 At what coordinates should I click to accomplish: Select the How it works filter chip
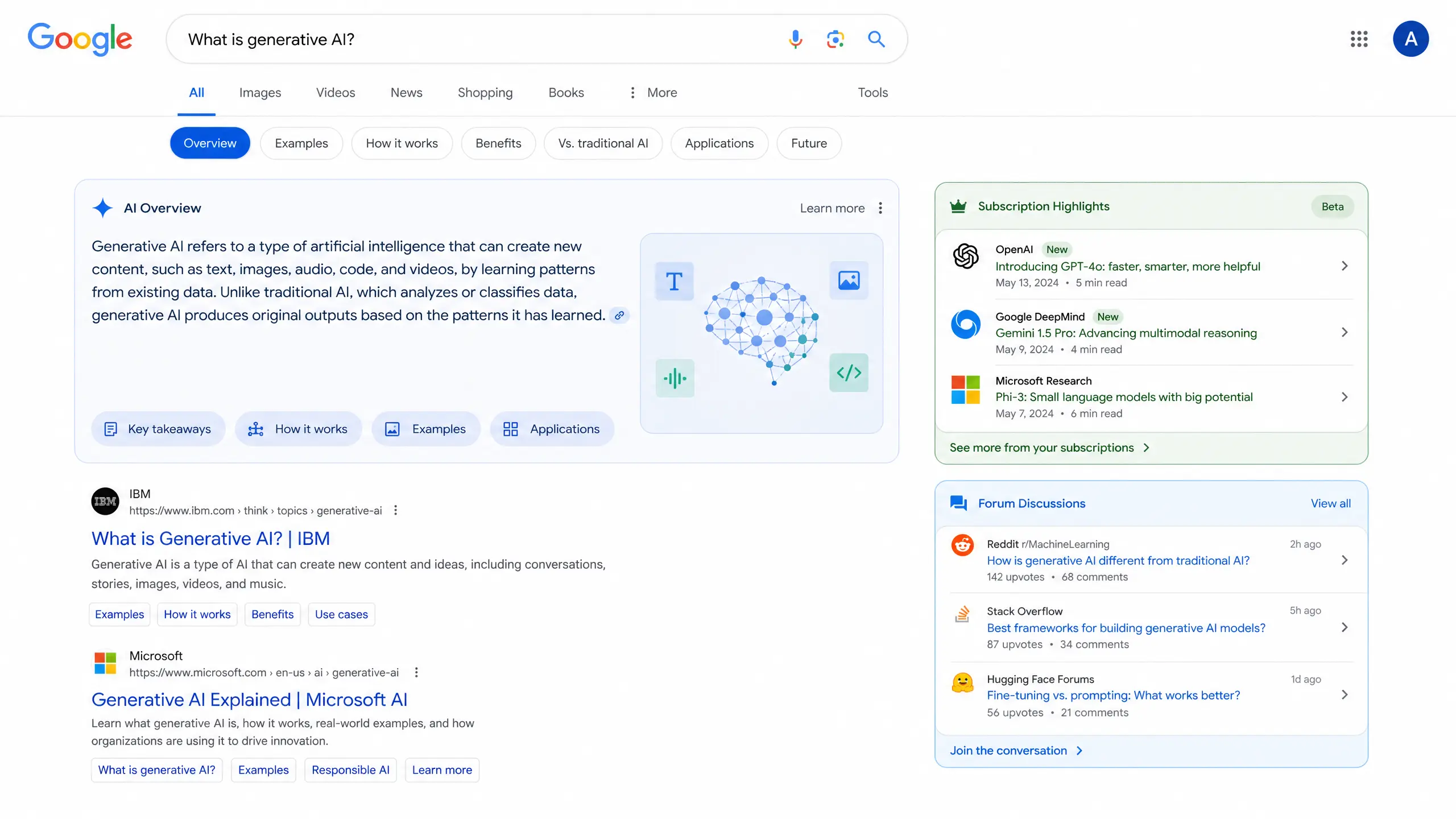tap(402, 143)
